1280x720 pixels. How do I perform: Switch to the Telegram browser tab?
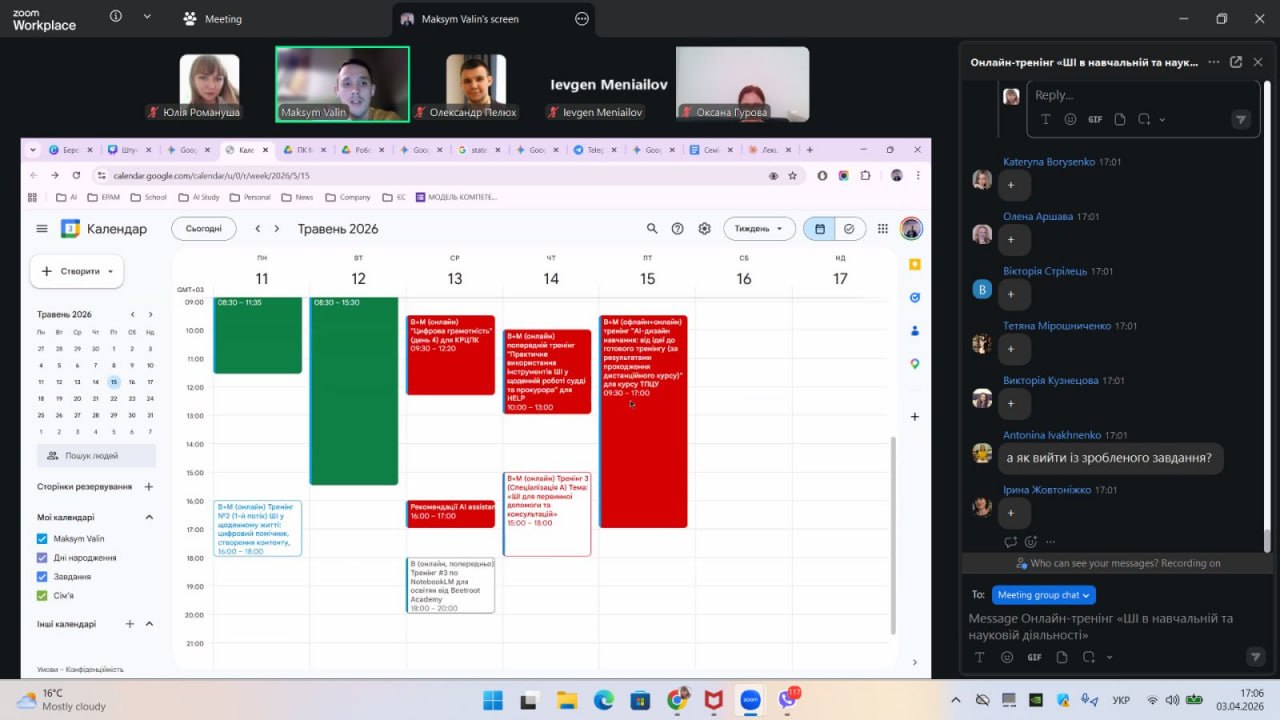tap(589, 150)
